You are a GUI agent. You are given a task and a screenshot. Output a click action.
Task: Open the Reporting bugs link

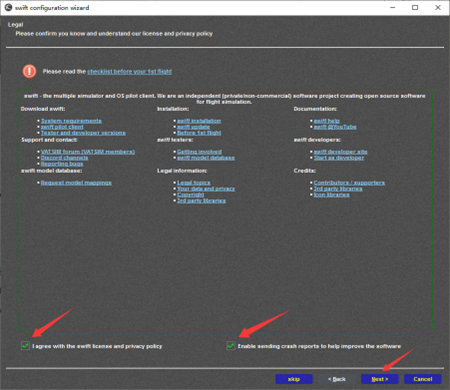point(62,164)
